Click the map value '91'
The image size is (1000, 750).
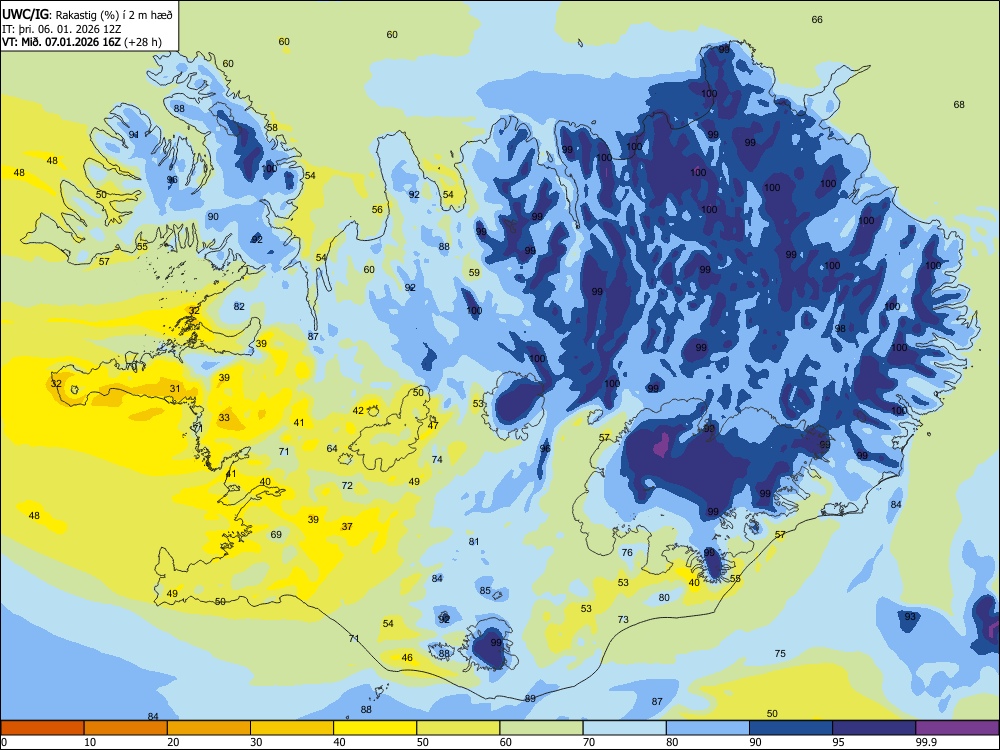134,135
